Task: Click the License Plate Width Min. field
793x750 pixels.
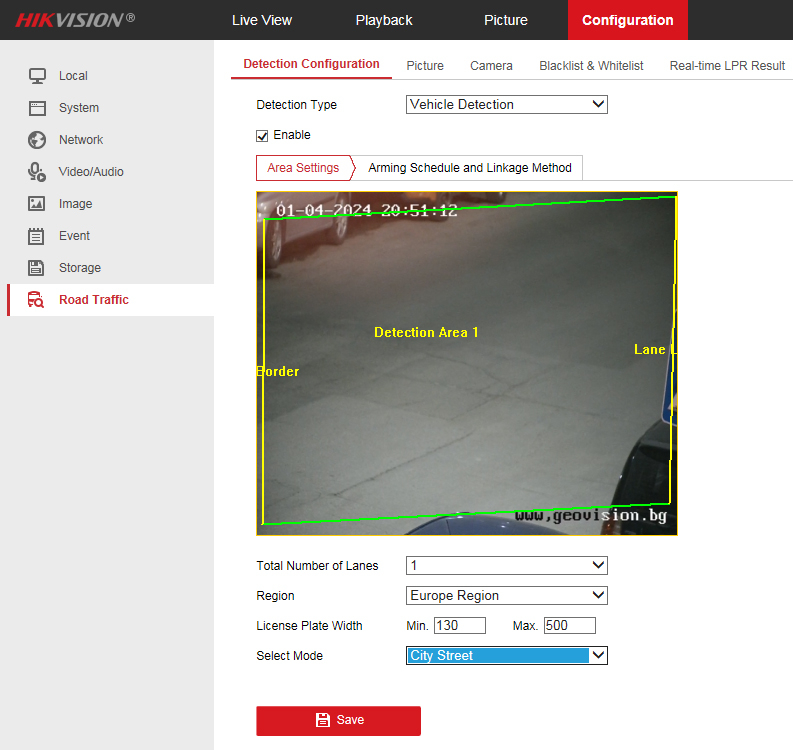Action: tap(459, 626)
